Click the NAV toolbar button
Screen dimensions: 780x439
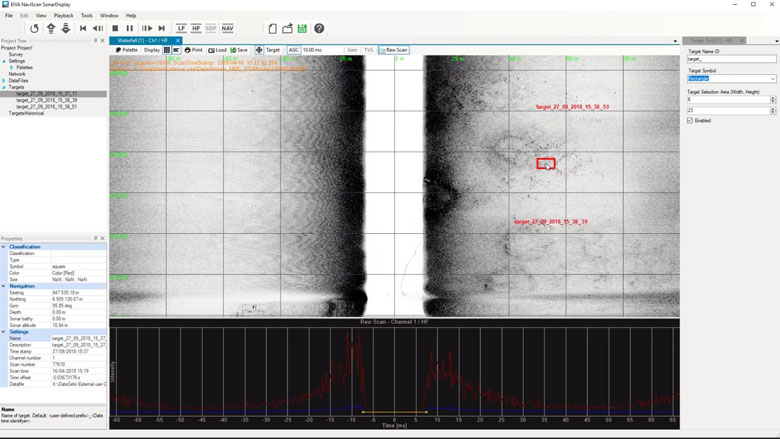click(227, 29)
